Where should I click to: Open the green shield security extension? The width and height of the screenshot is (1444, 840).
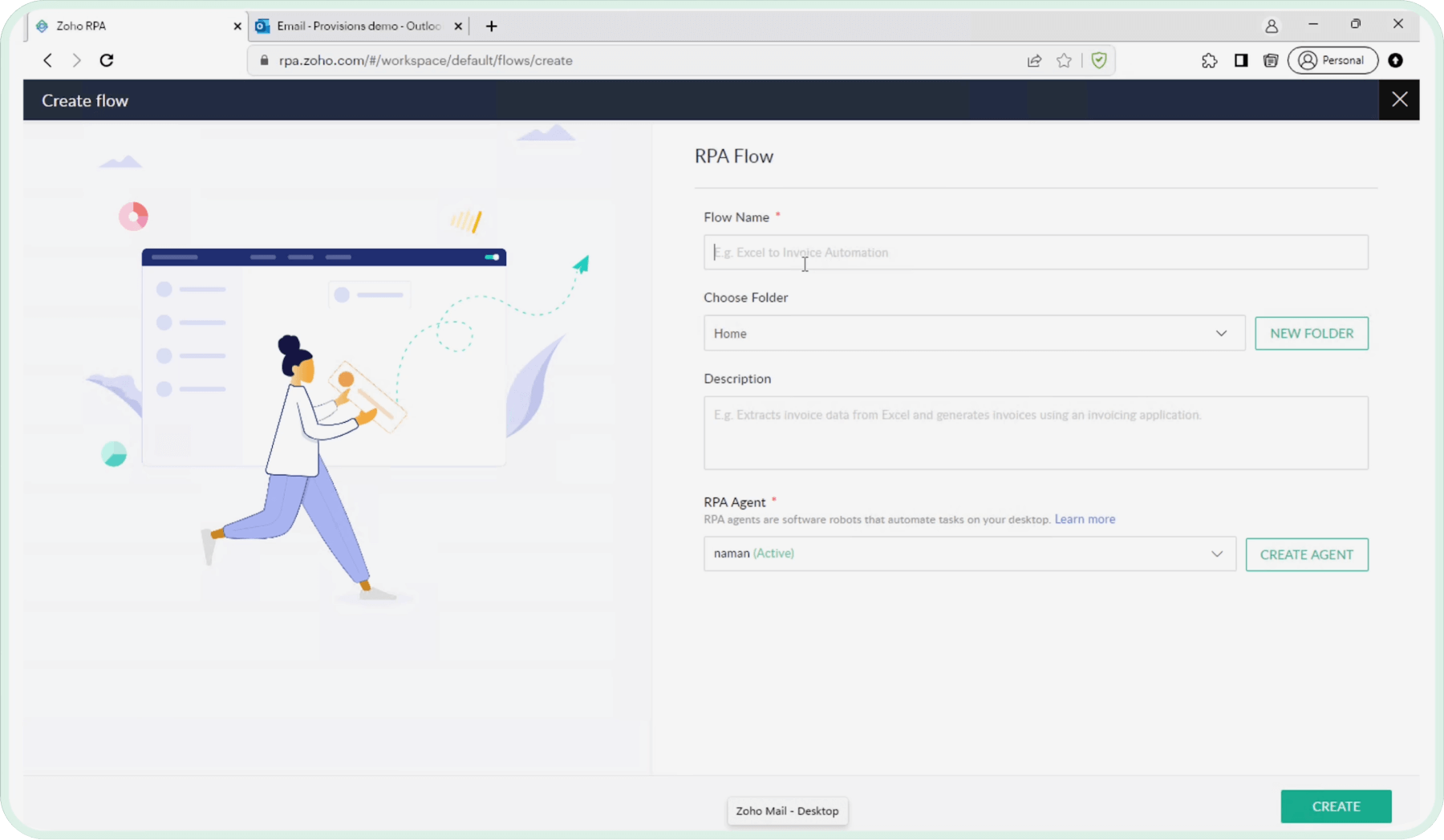click(1099, 60)
